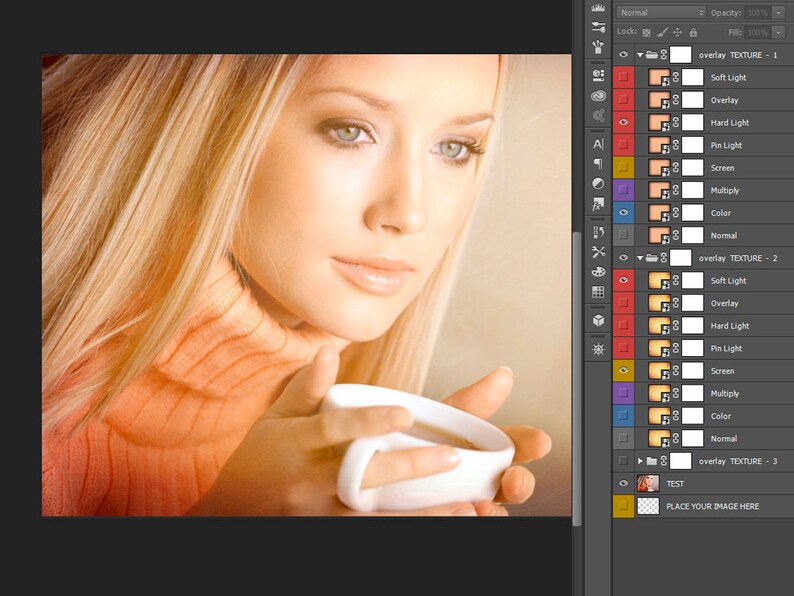Open the crossed-tools Actions panel icon

coord(598,252)
